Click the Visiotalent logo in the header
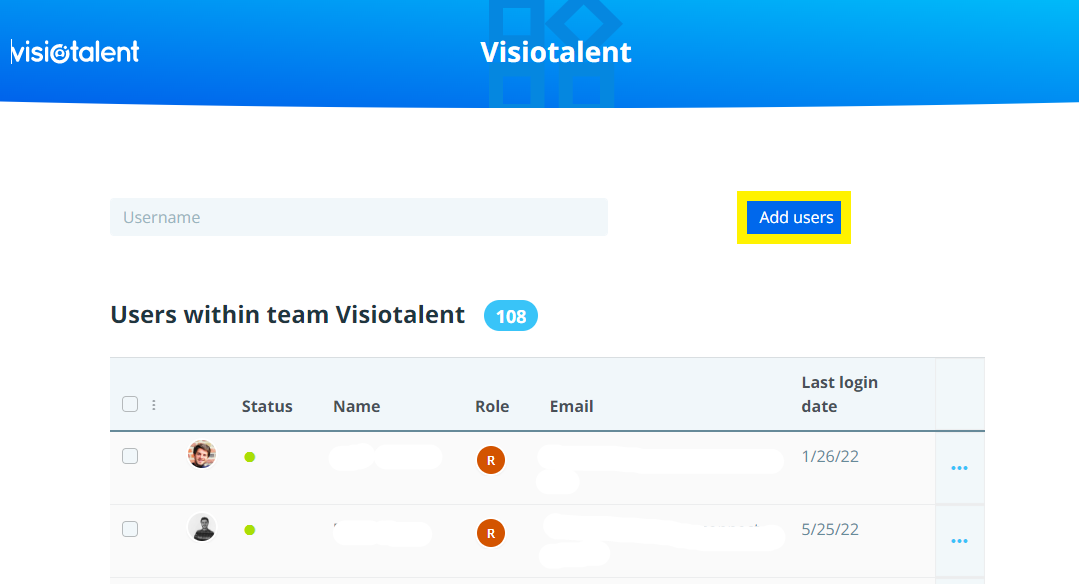This screenshot has height=584, width=1079. point(75,52)
